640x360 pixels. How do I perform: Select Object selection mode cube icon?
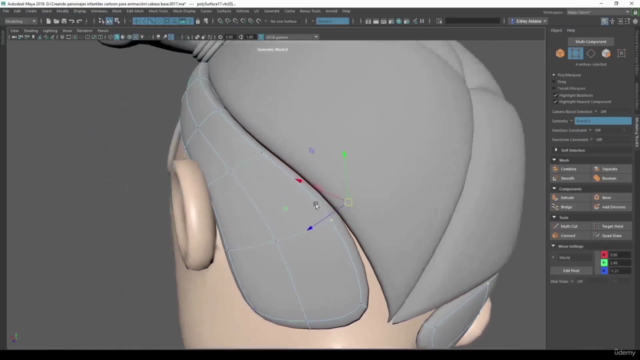560,53
